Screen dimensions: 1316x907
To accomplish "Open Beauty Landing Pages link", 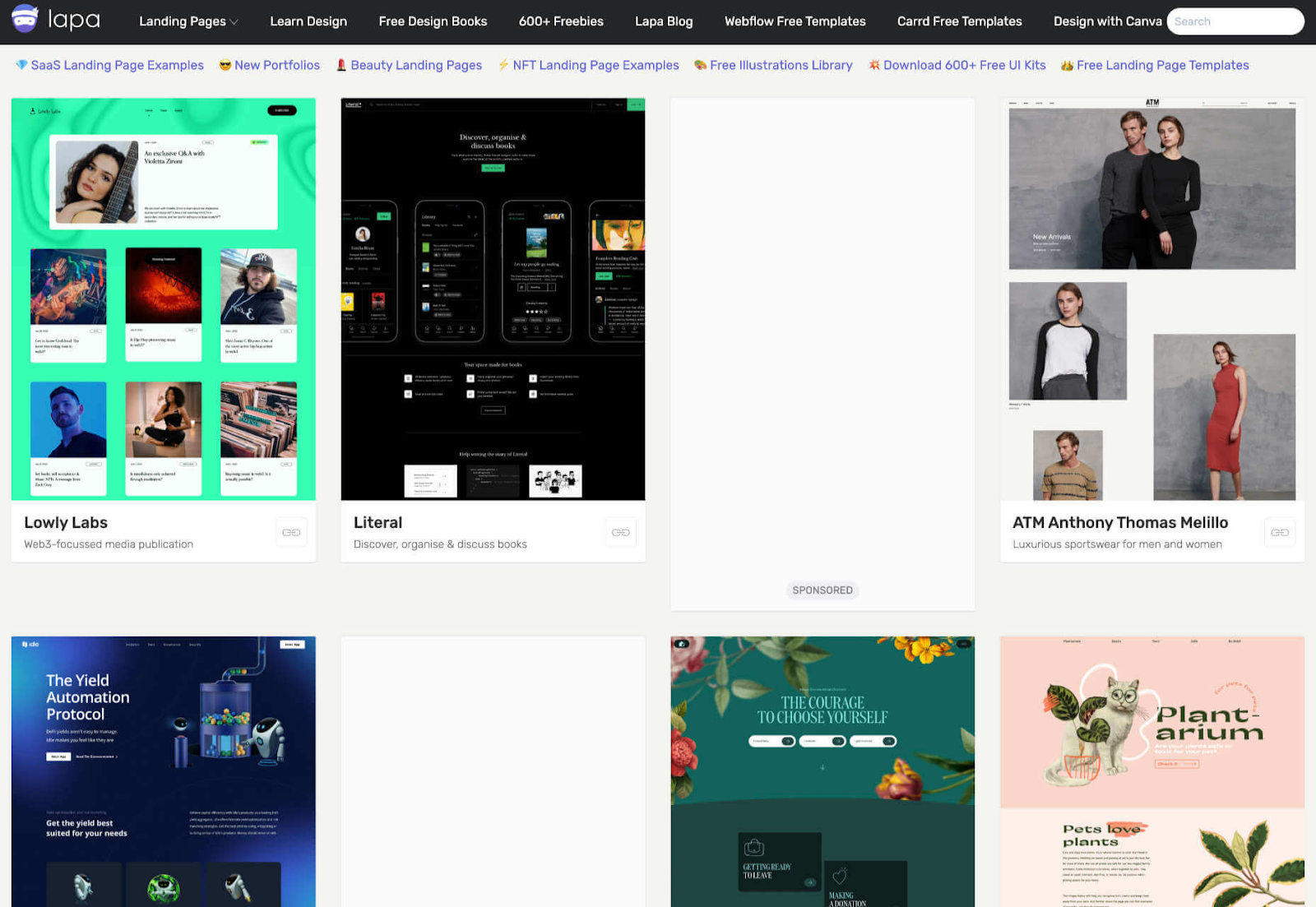I will pyautogui.click(x=416, y=65).
